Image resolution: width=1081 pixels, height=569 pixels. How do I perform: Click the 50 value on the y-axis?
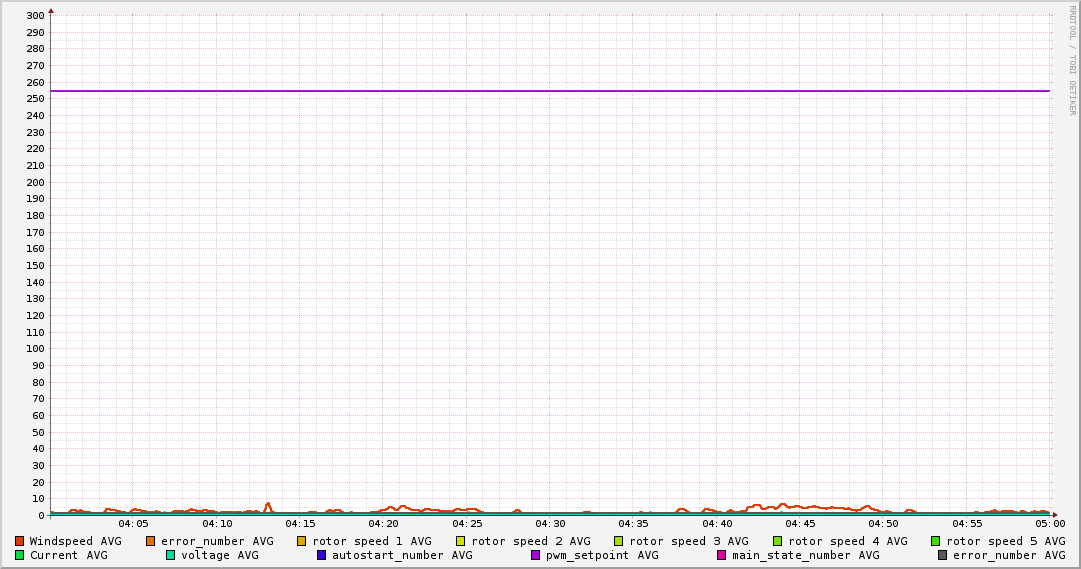(x=39, y=433)
